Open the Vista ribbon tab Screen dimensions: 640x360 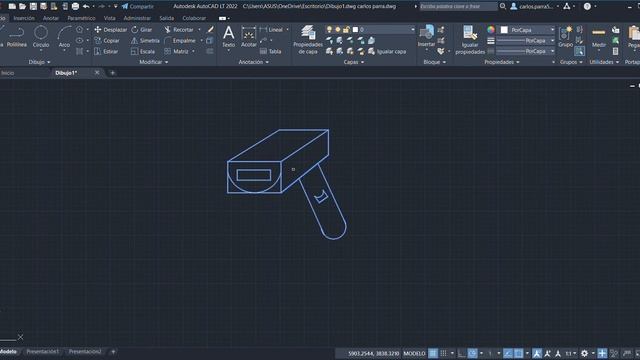click(x=109, y=18)
